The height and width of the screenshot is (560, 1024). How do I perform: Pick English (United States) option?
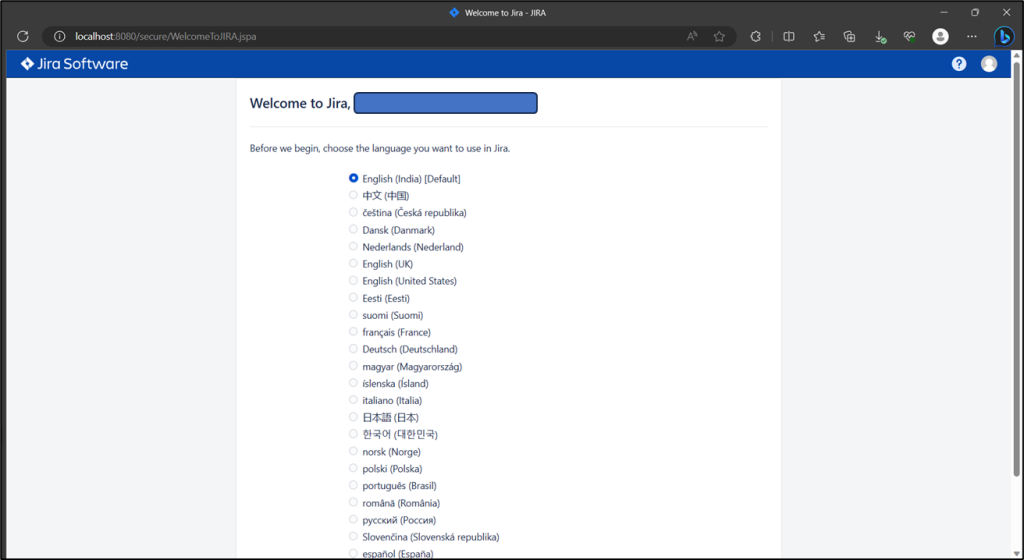pos(353,281)
